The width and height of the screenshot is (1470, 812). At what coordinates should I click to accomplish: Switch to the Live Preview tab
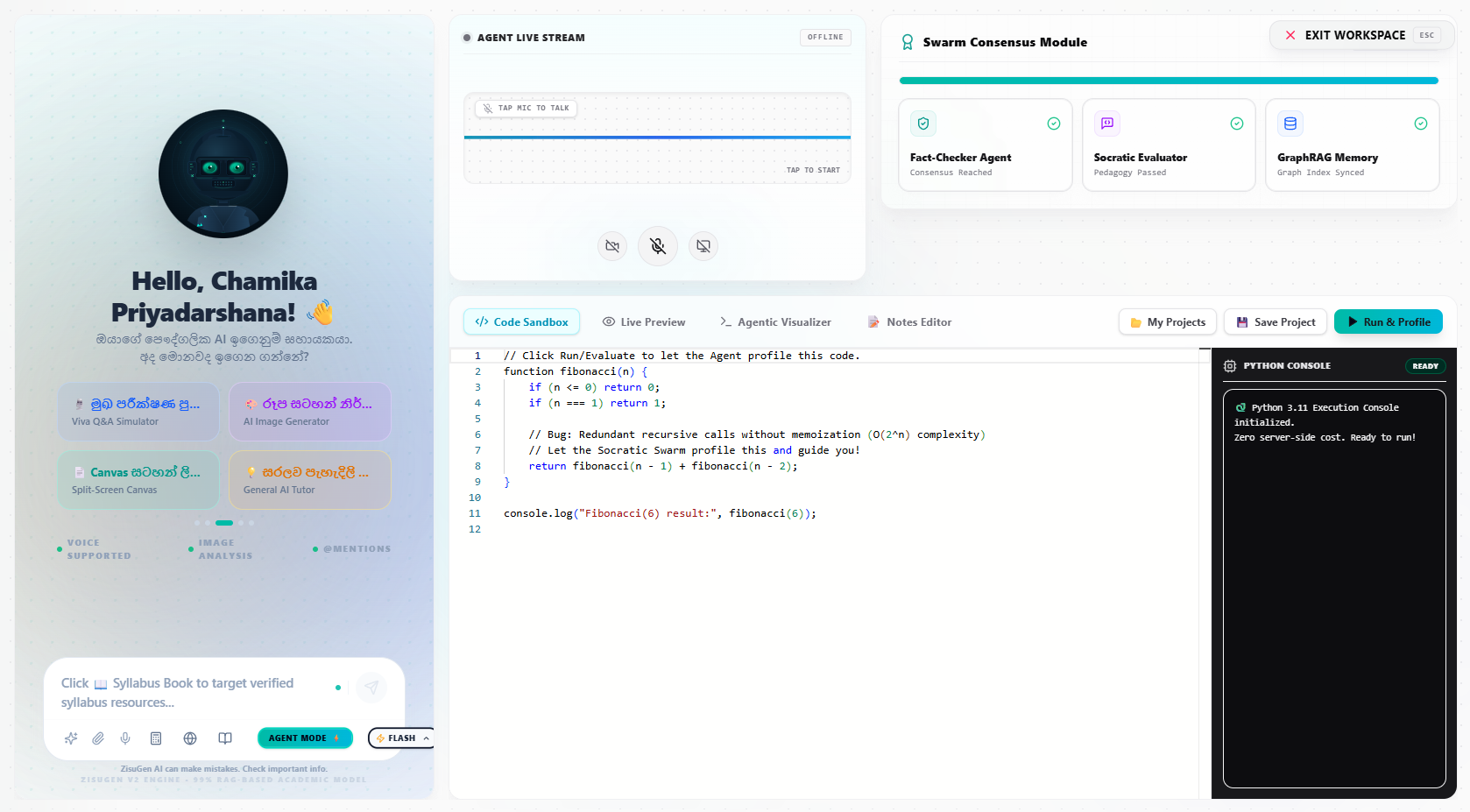pos(644,322)
